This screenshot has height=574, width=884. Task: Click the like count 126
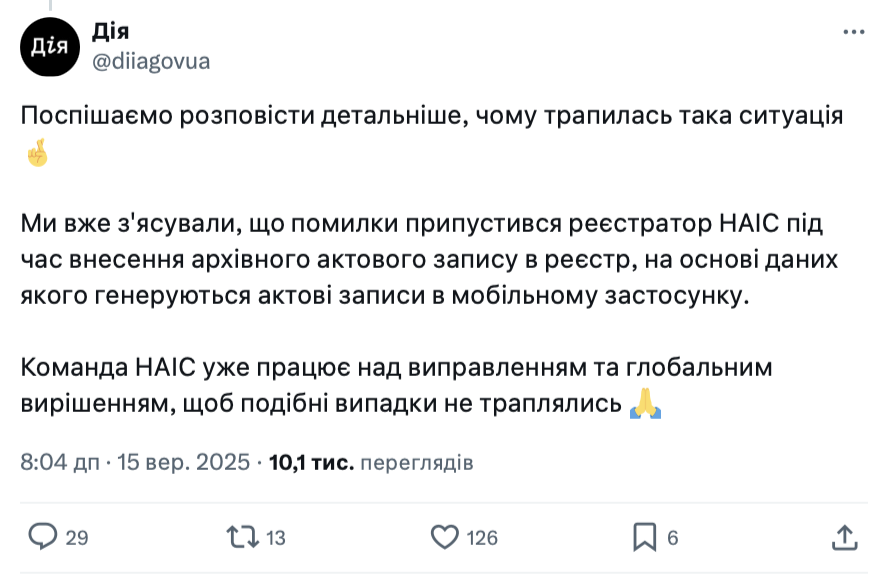482,538
